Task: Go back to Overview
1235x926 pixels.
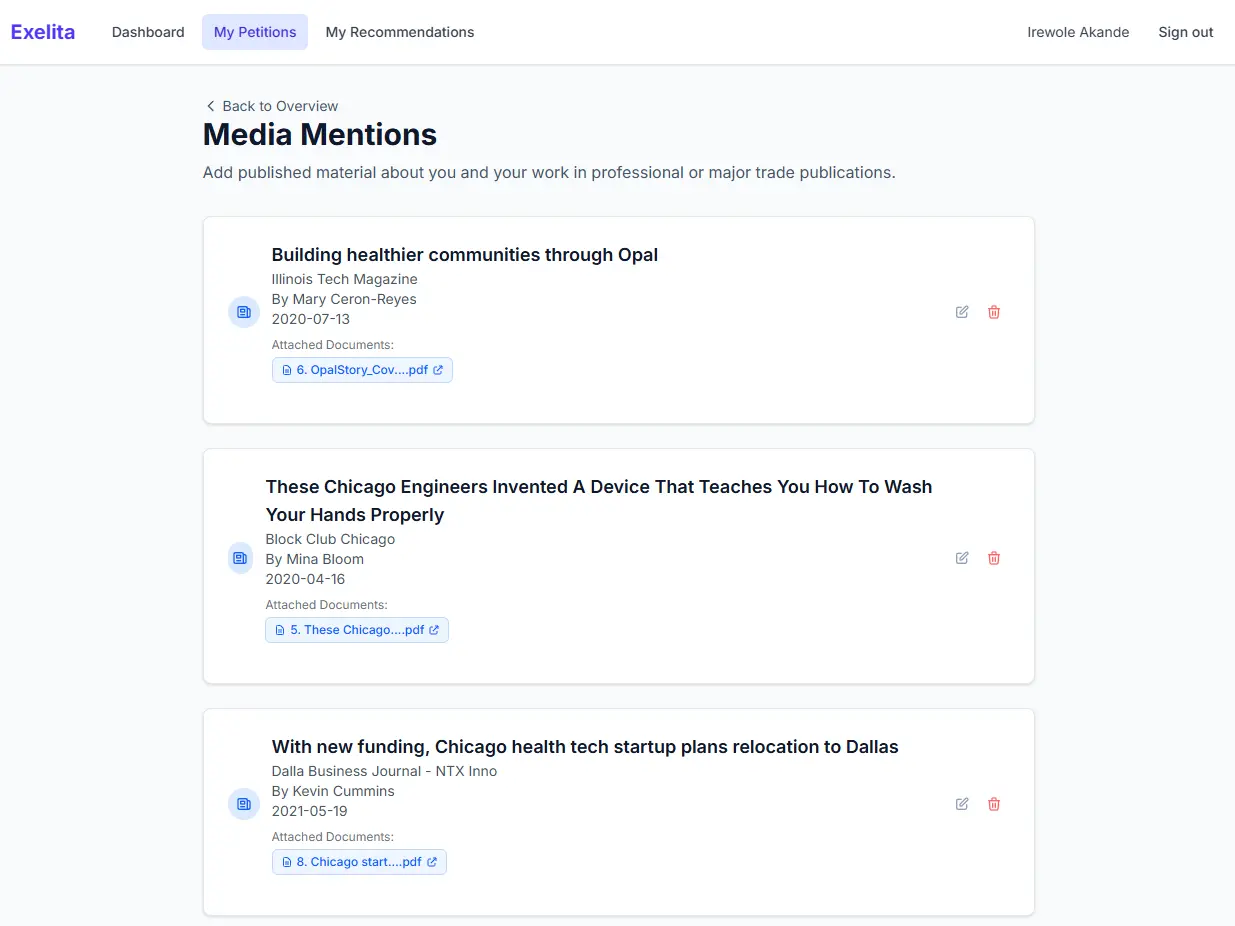Action: point(272,106)
